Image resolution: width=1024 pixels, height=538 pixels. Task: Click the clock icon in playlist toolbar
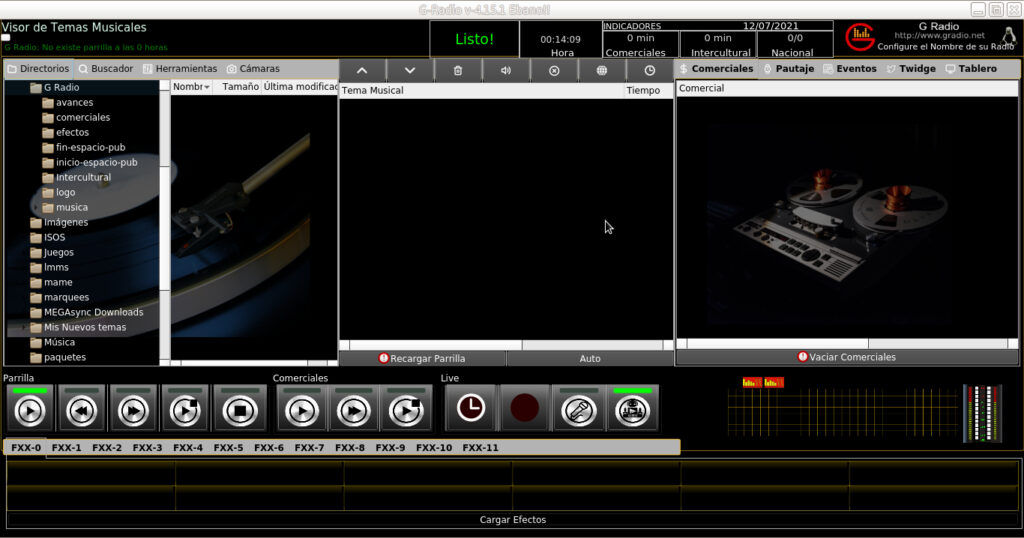[x=650, y=70]
